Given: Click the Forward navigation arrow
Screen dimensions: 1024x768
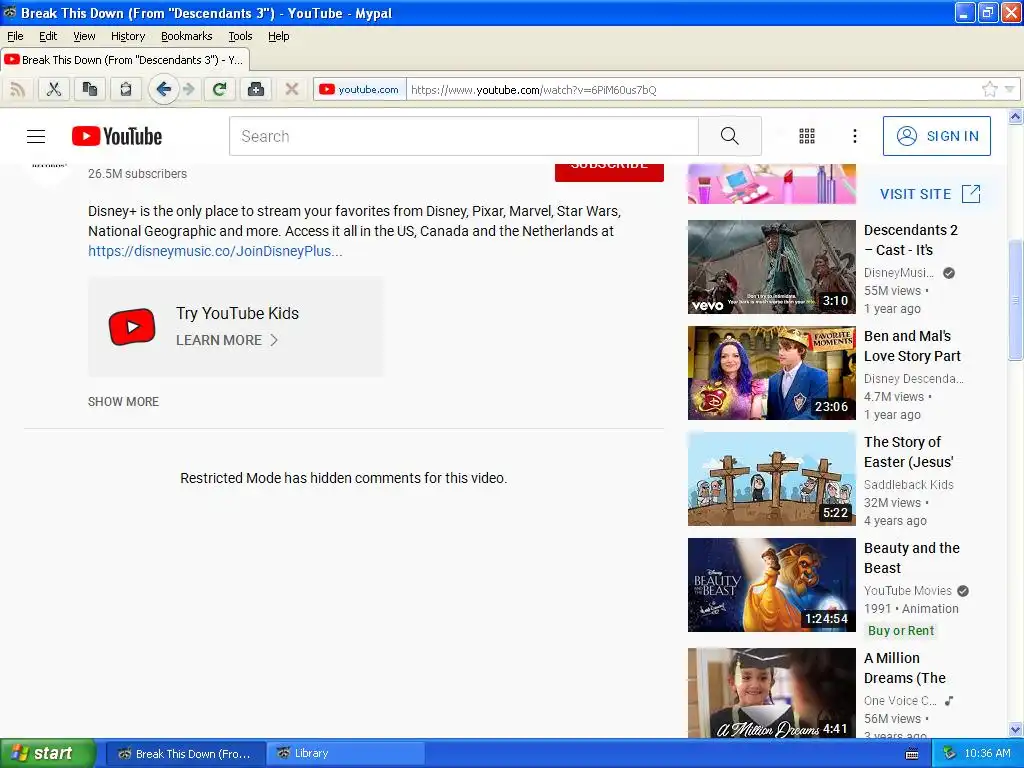Looking at the screenshot, I should (x=189, y=89).
